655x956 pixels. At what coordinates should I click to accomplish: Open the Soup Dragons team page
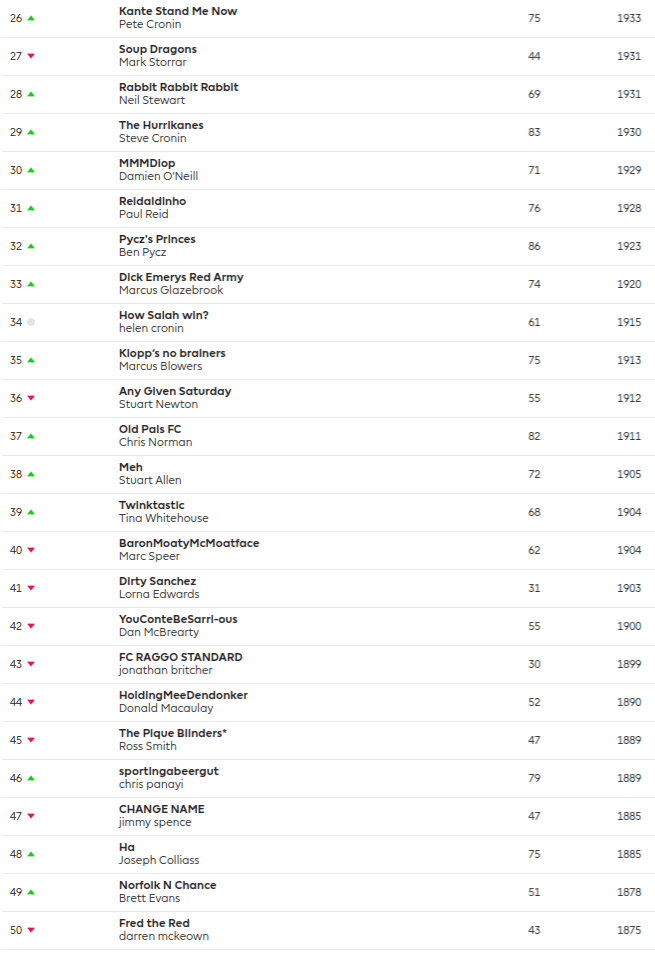158,49
